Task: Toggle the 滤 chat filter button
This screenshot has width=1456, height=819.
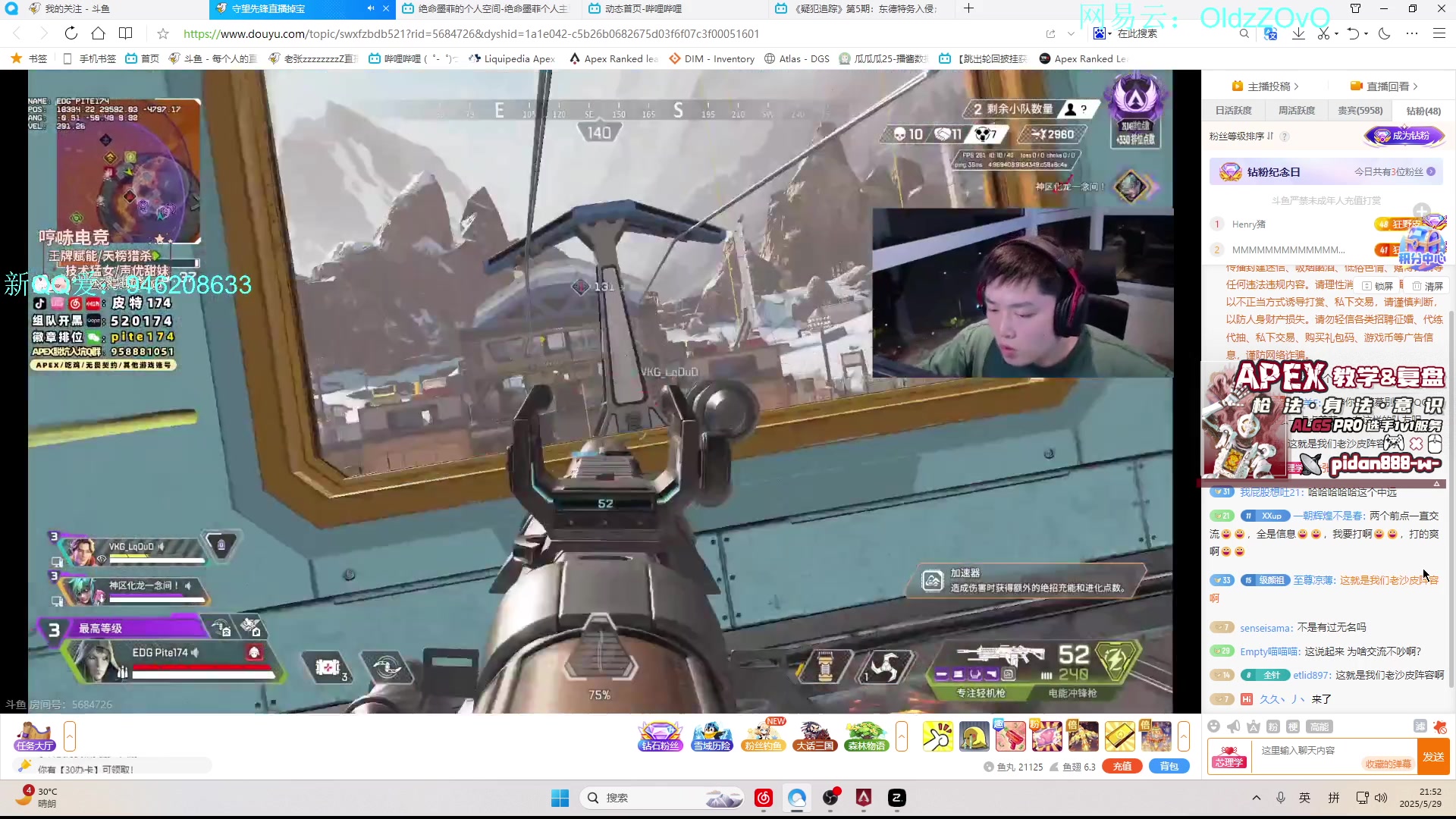Action: 1420,726
